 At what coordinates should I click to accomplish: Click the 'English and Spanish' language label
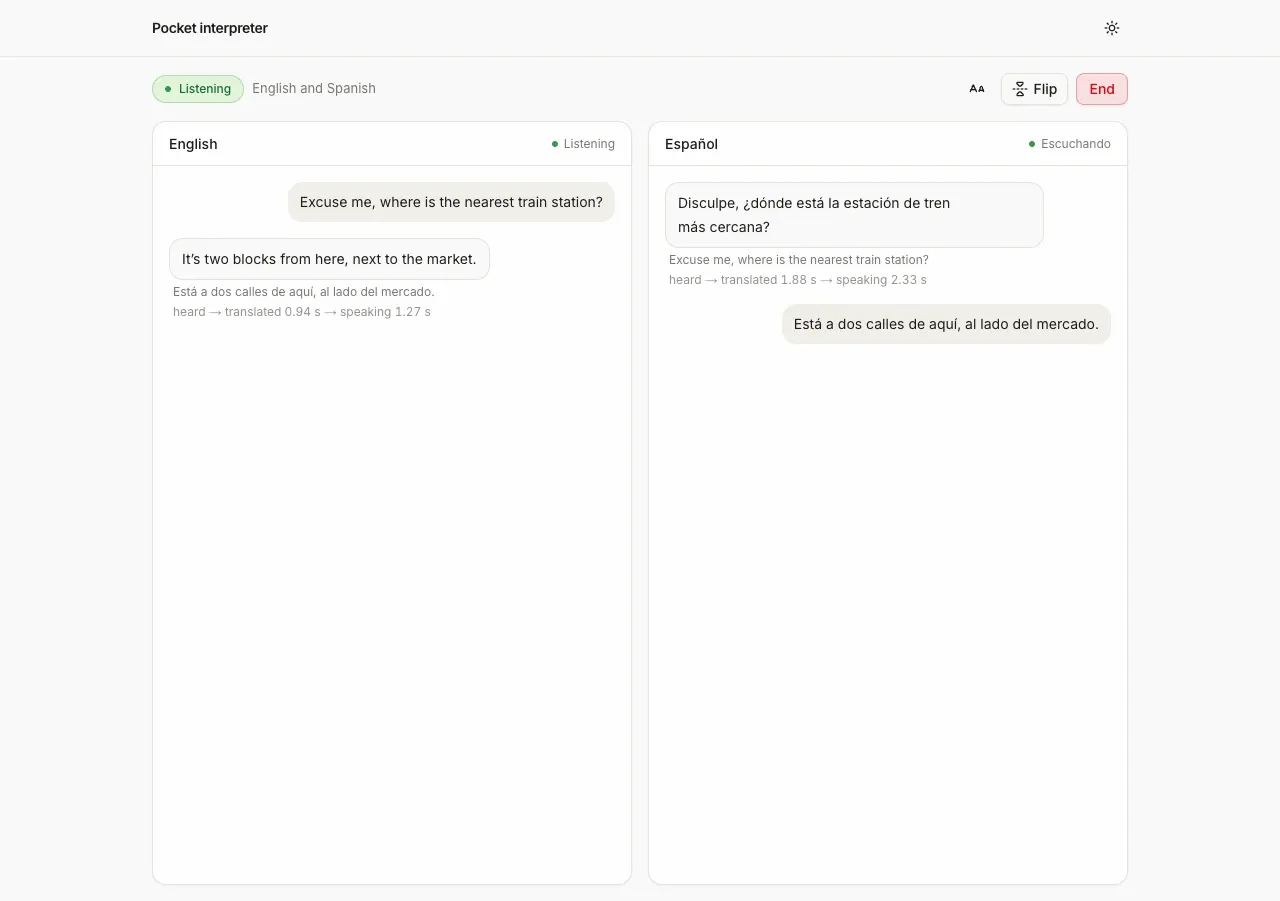[314, 88]
